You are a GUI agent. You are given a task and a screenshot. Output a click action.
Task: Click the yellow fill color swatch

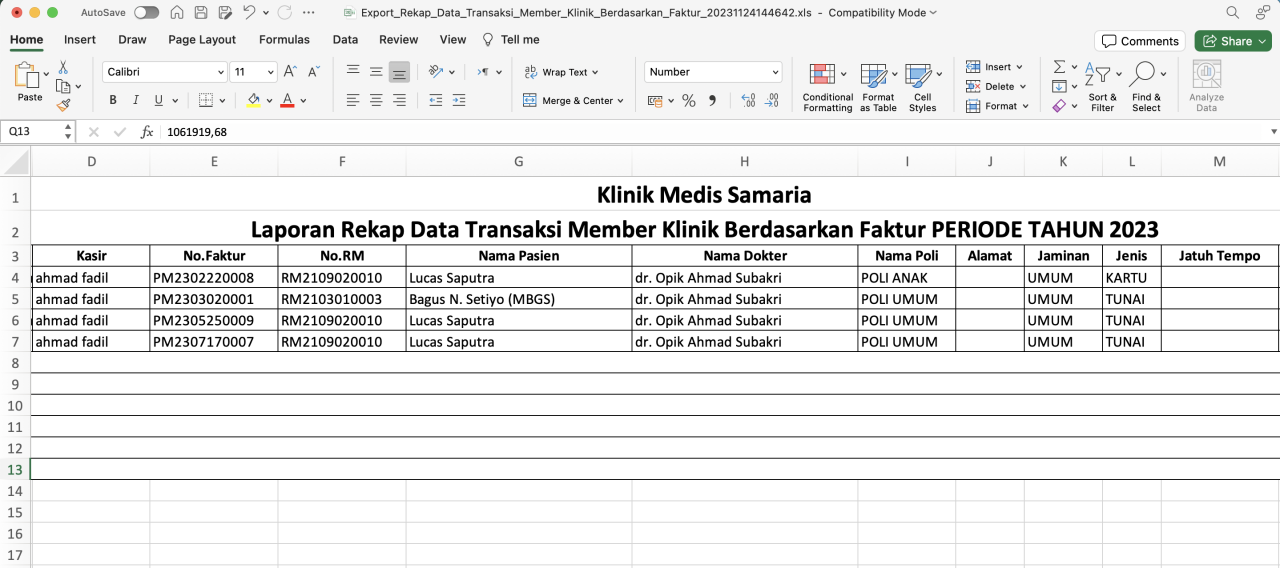tap(254, 100)
